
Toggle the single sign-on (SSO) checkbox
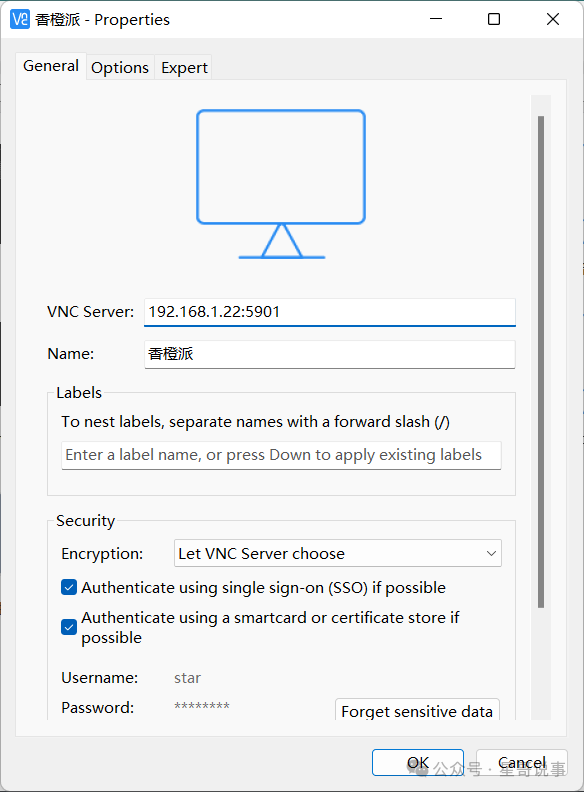(69, 587)
